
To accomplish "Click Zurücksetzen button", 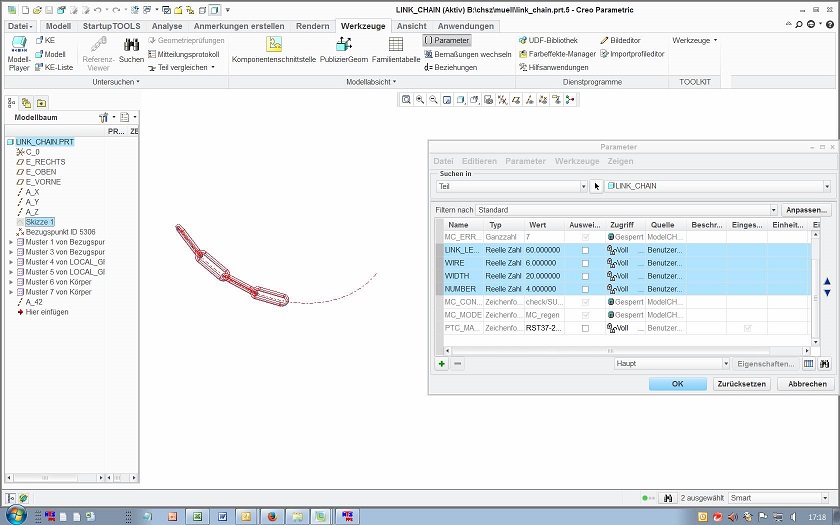I will (742, 384).
